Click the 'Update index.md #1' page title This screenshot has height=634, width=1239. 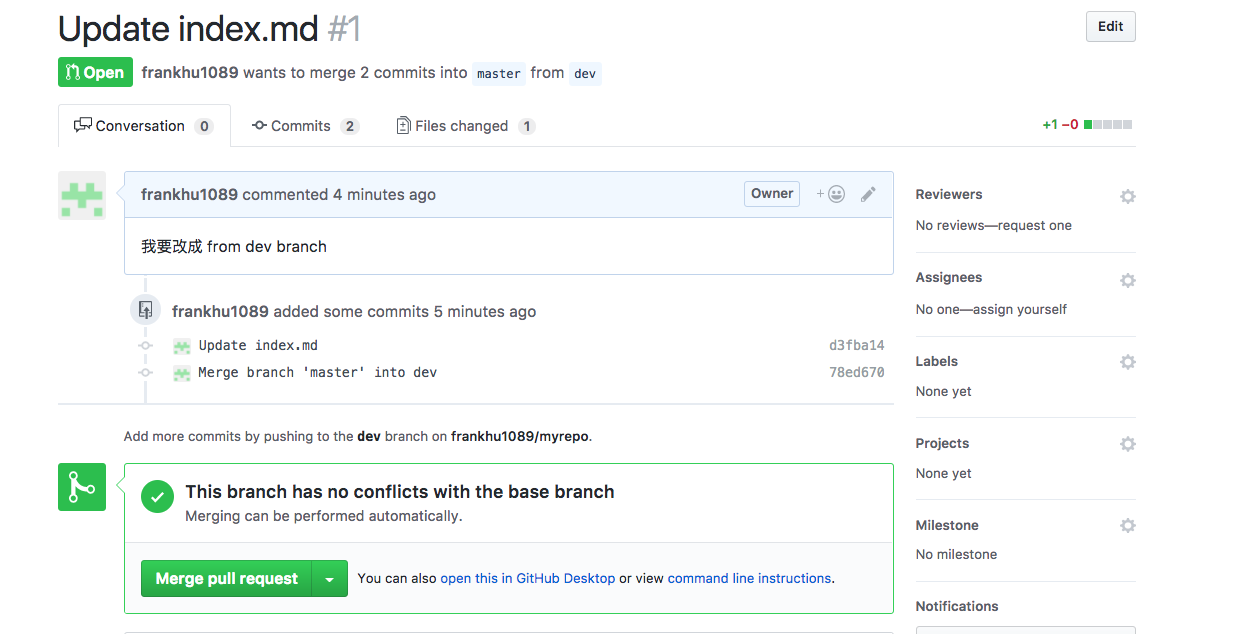click(209, 29)
